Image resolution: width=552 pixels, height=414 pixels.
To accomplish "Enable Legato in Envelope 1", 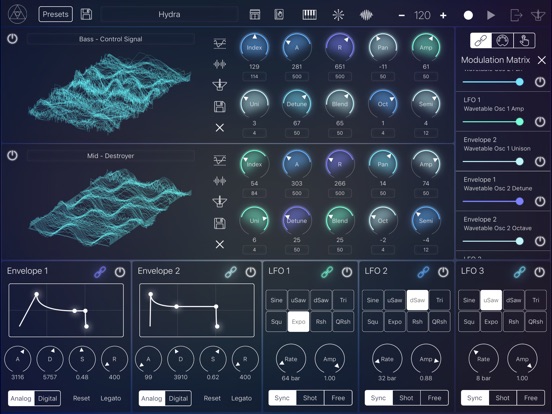I will (x=111, y=398).
